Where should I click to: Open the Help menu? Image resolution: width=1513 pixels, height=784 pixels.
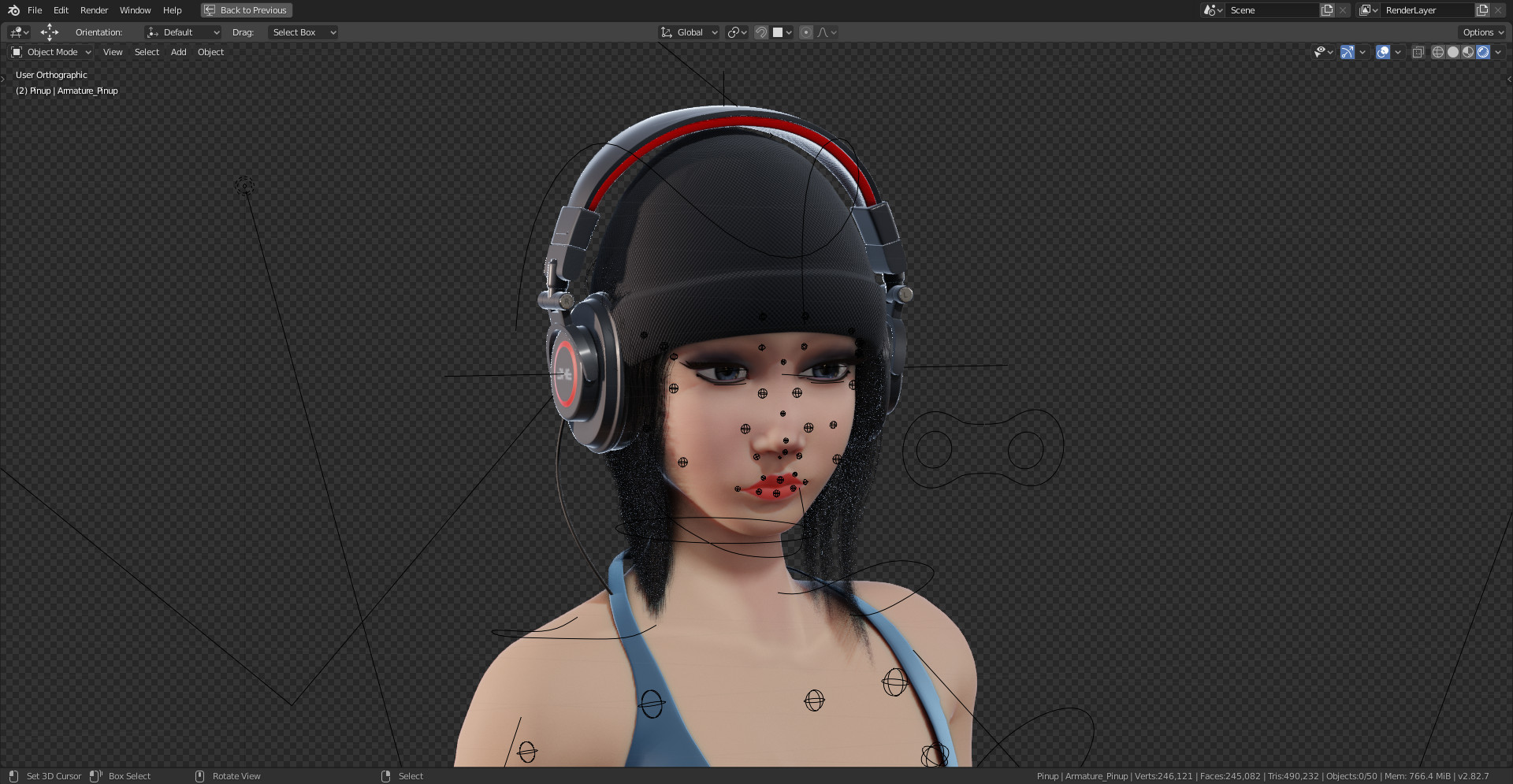coord(172,10)
